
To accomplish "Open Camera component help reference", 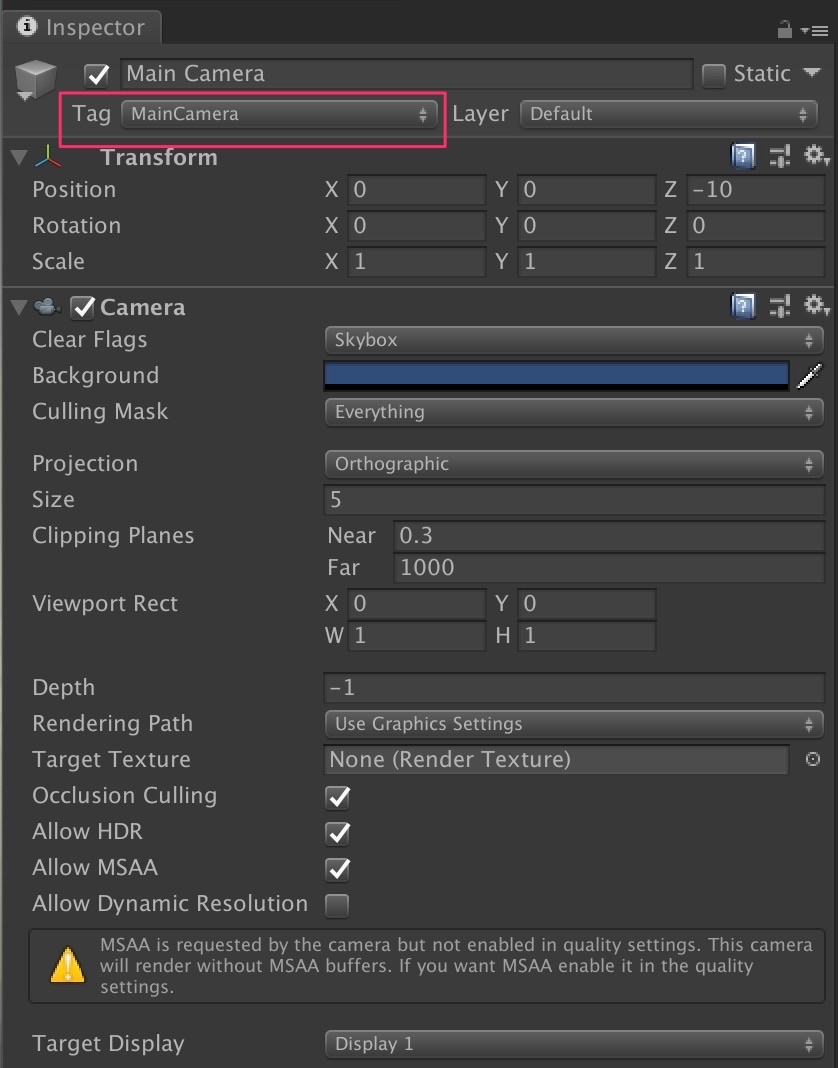I will (743, 306).
